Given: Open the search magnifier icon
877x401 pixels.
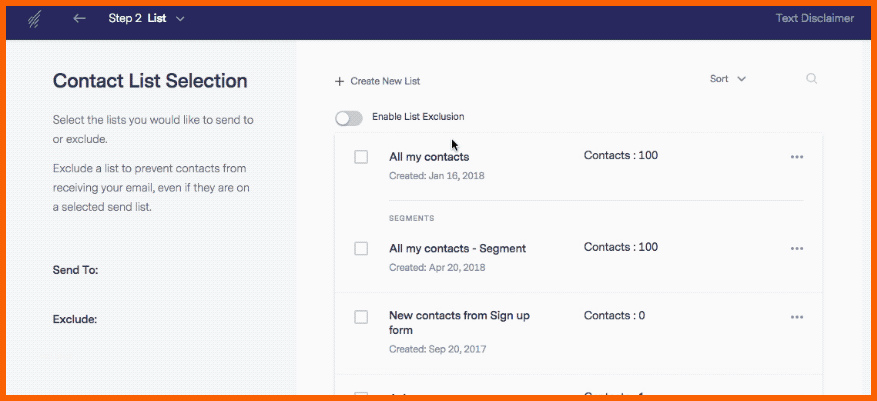Looking at the screenshot, I should (x=812, y=79).
